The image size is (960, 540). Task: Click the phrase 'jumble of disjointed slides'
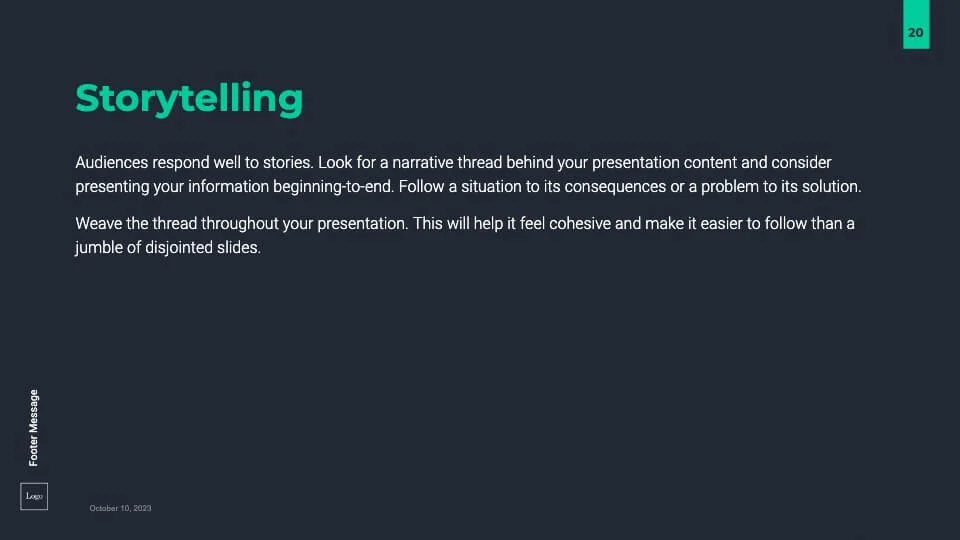click(167, 249)
